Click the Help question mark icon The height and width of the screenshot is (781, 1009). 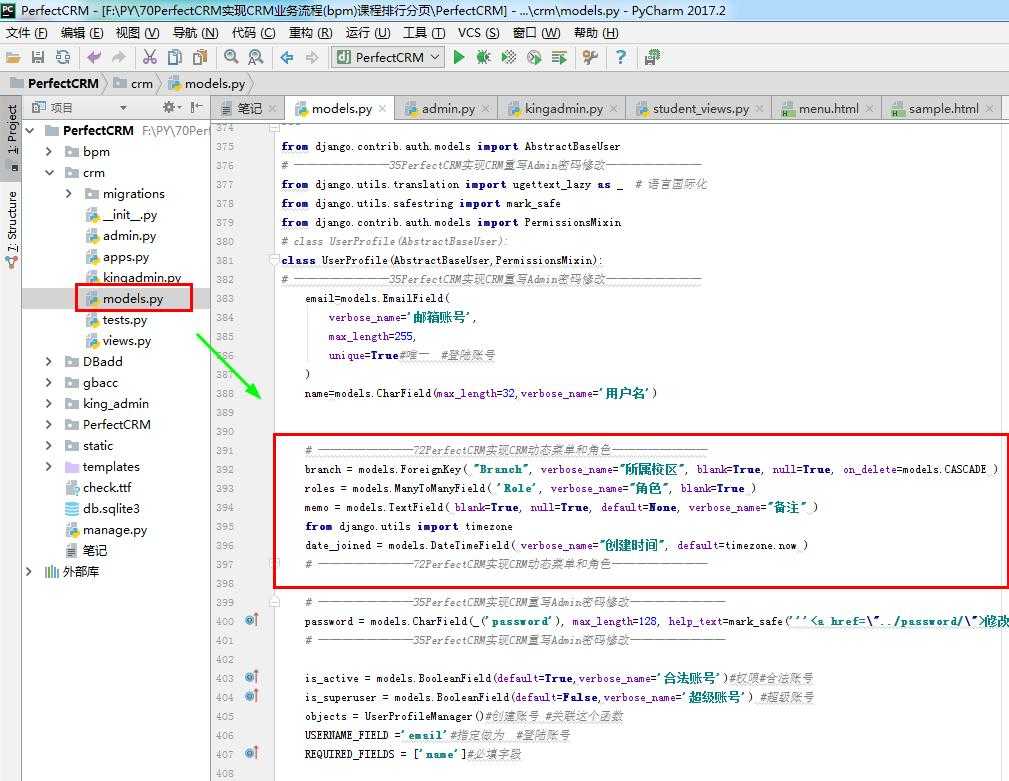(x=620, y=58)
